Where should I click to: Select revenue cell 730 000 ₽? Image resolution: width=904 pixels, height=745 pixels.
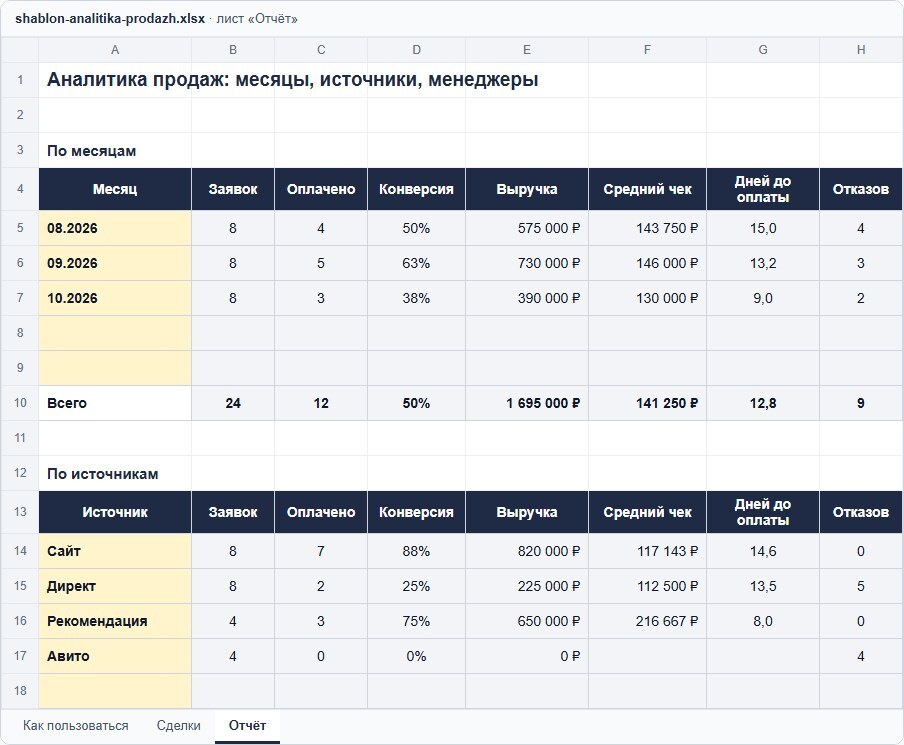coord(526,263)
